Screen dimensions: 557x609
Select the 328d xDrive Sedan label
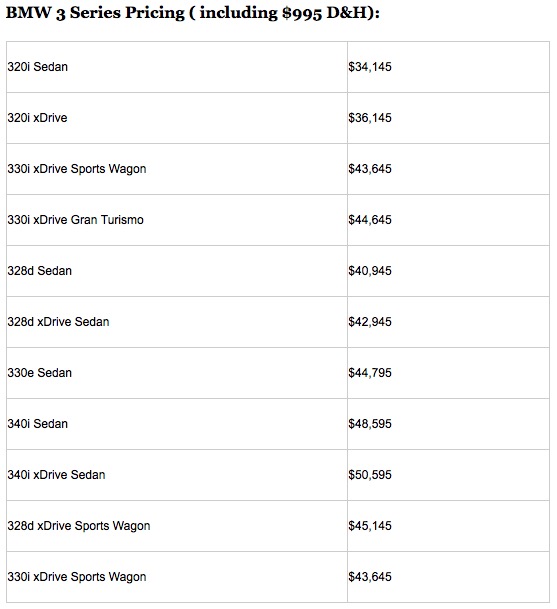[58, 322]
